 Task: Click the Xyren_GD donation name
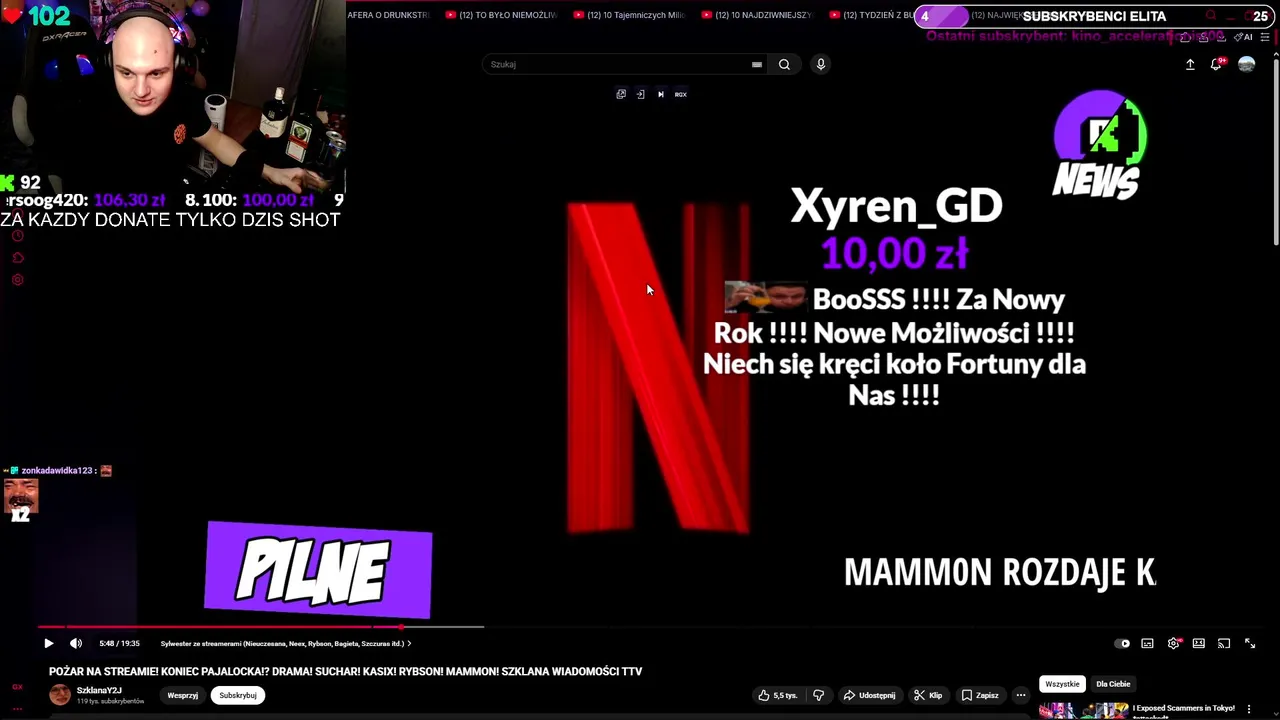point(896,207)
